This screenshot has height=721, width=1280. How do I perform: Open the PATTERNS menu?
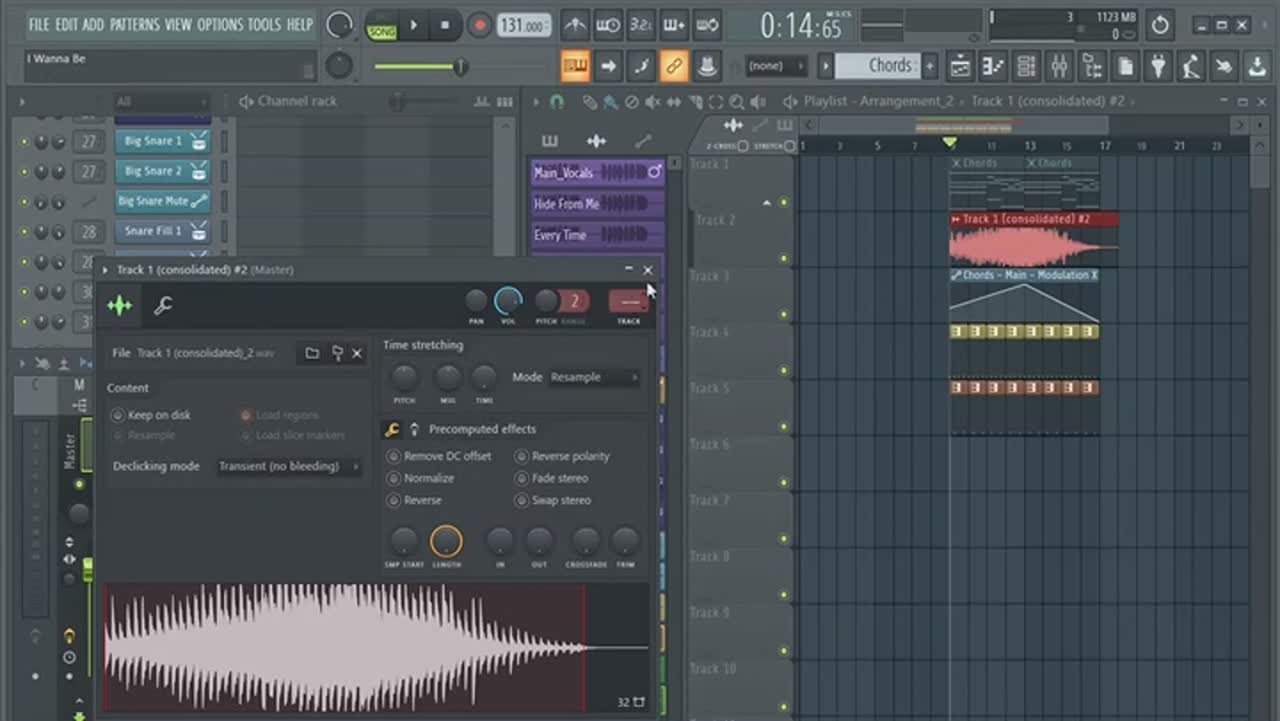(132, 24)
